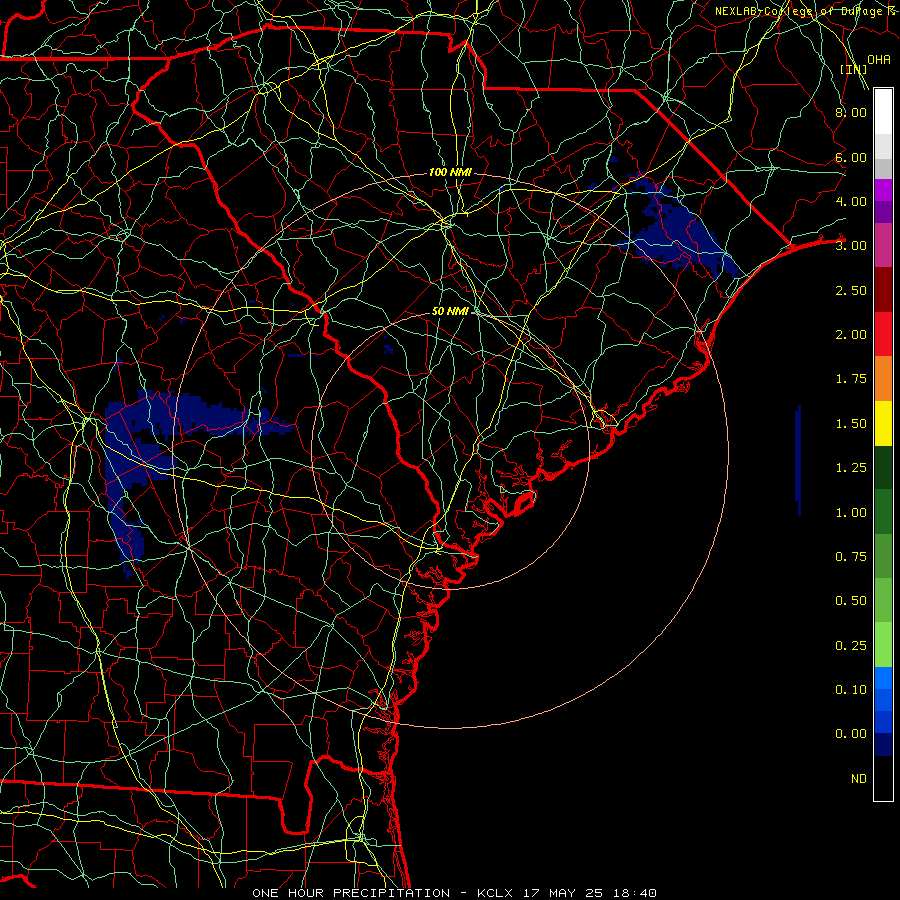
Task: Select the 1.00 legend value
Action: [850, 513]
